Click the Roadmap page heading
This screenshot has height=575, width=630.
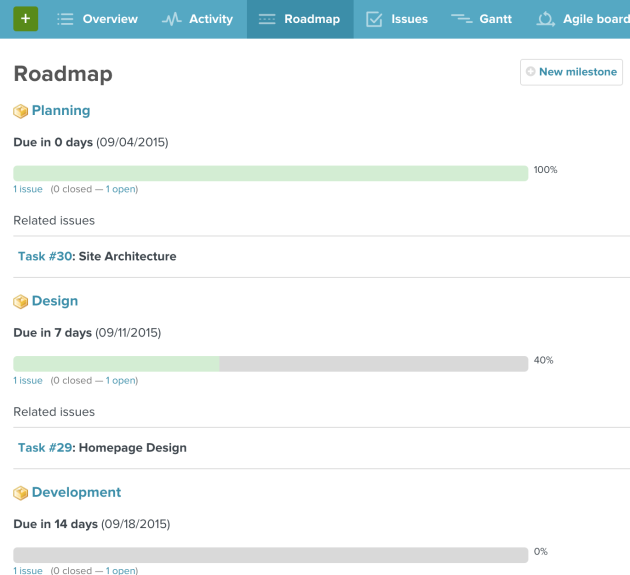[63, 74]
